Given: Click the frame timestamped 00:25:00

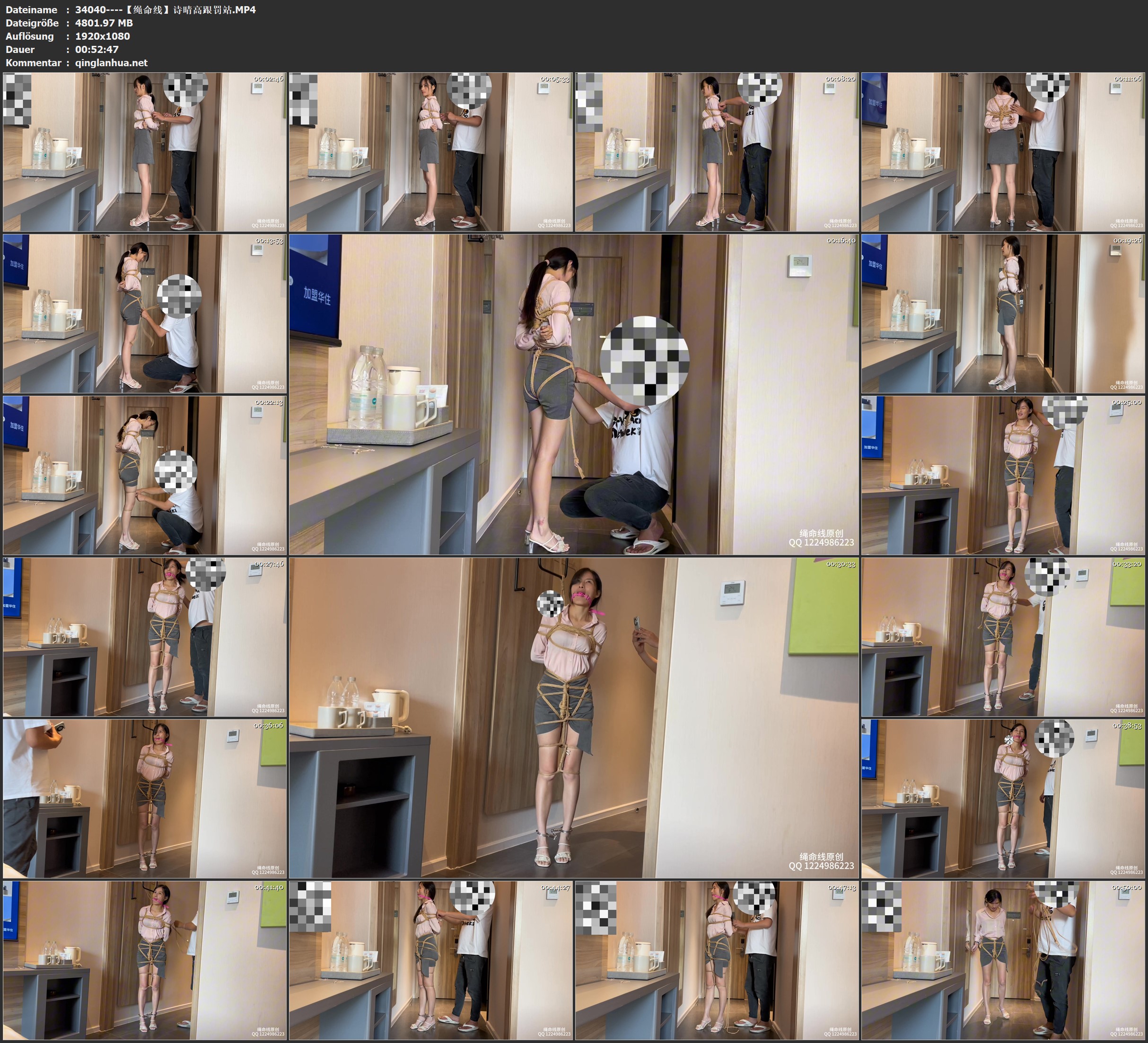Looking at the screenshot, I should coord(1003,475).
